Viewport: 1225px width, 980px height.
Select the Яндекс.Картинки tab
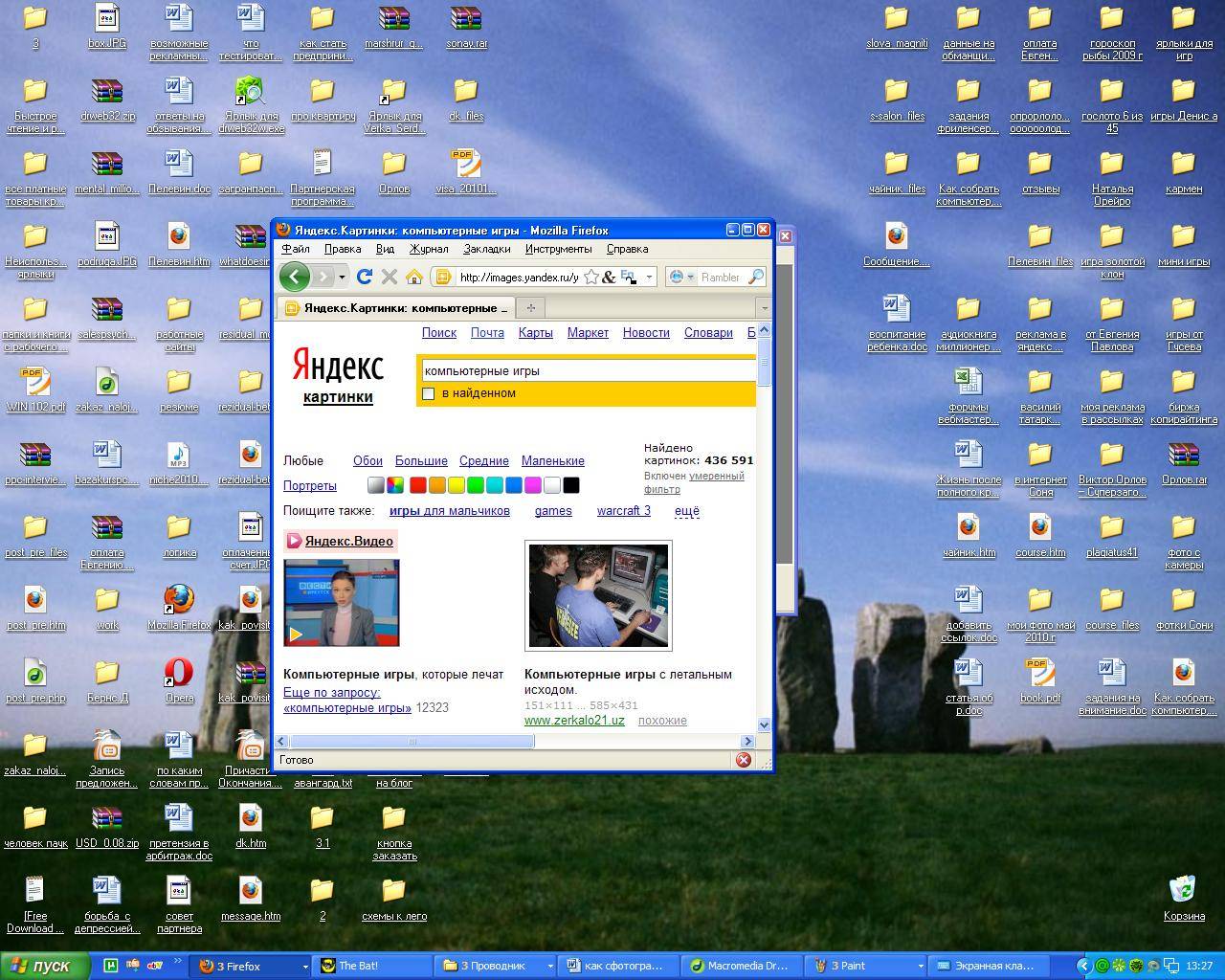[396, 307]
